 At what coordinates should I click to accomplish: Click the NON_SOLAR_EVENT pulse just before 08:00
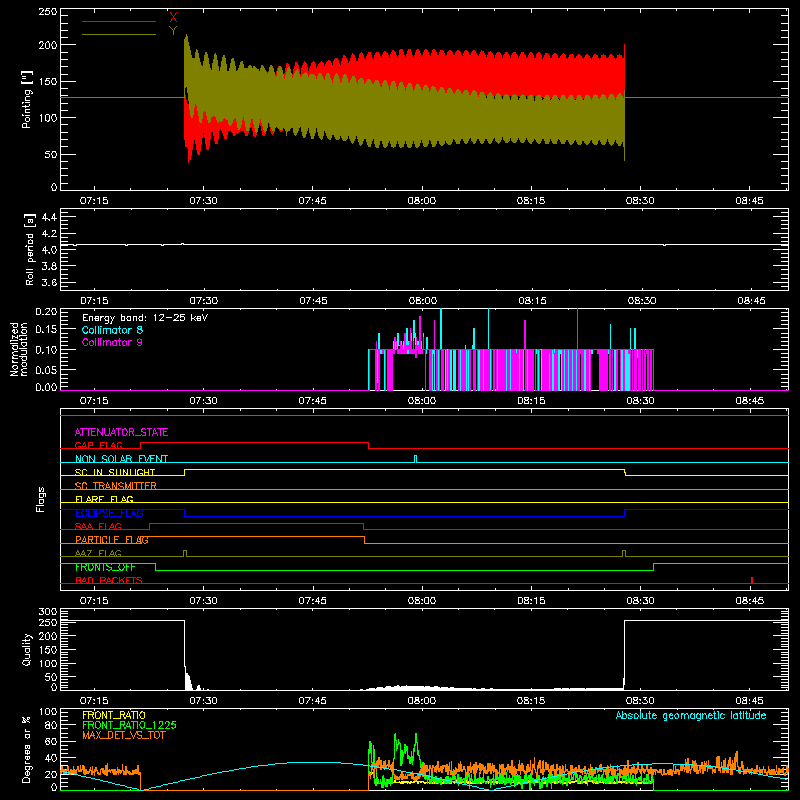416,459
